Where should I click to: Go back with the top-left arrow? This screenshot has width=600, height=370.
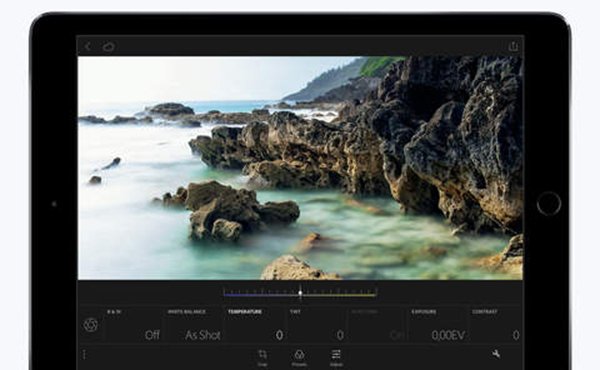pyautogui.click(x=88, y=47)
